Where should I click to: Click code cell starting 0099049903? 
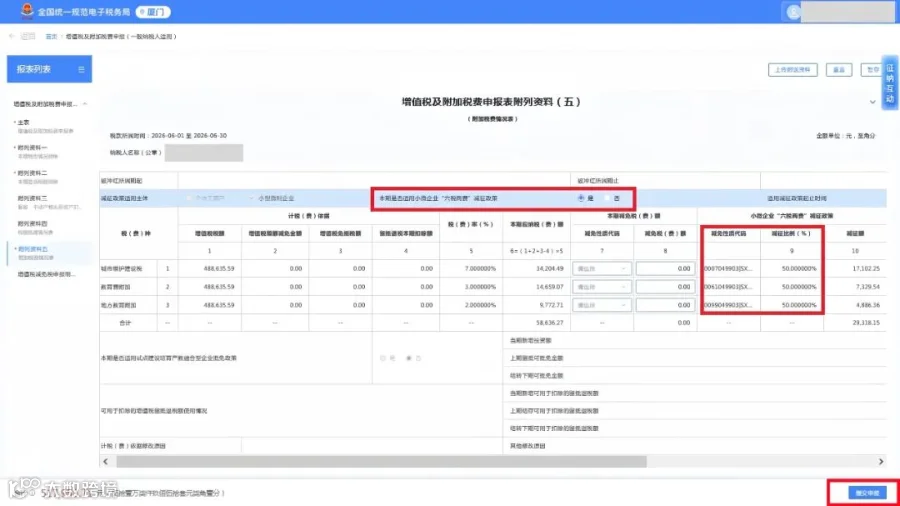[x=728, y=305]
